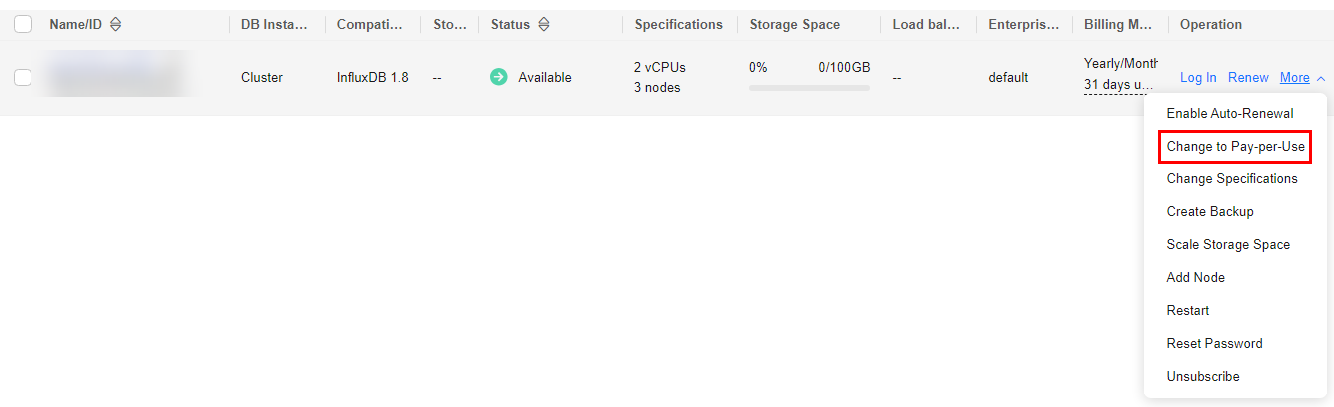Sort instances by Status sort icon

coord(544,24)
